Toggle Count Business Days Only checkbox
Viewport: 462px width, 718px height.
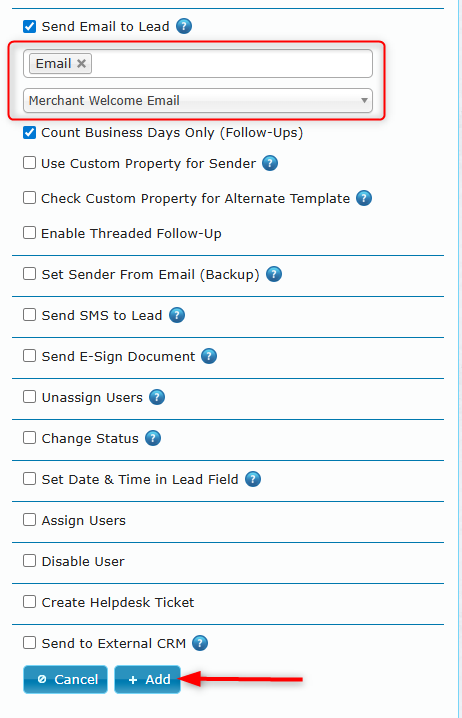coord(29,132)
